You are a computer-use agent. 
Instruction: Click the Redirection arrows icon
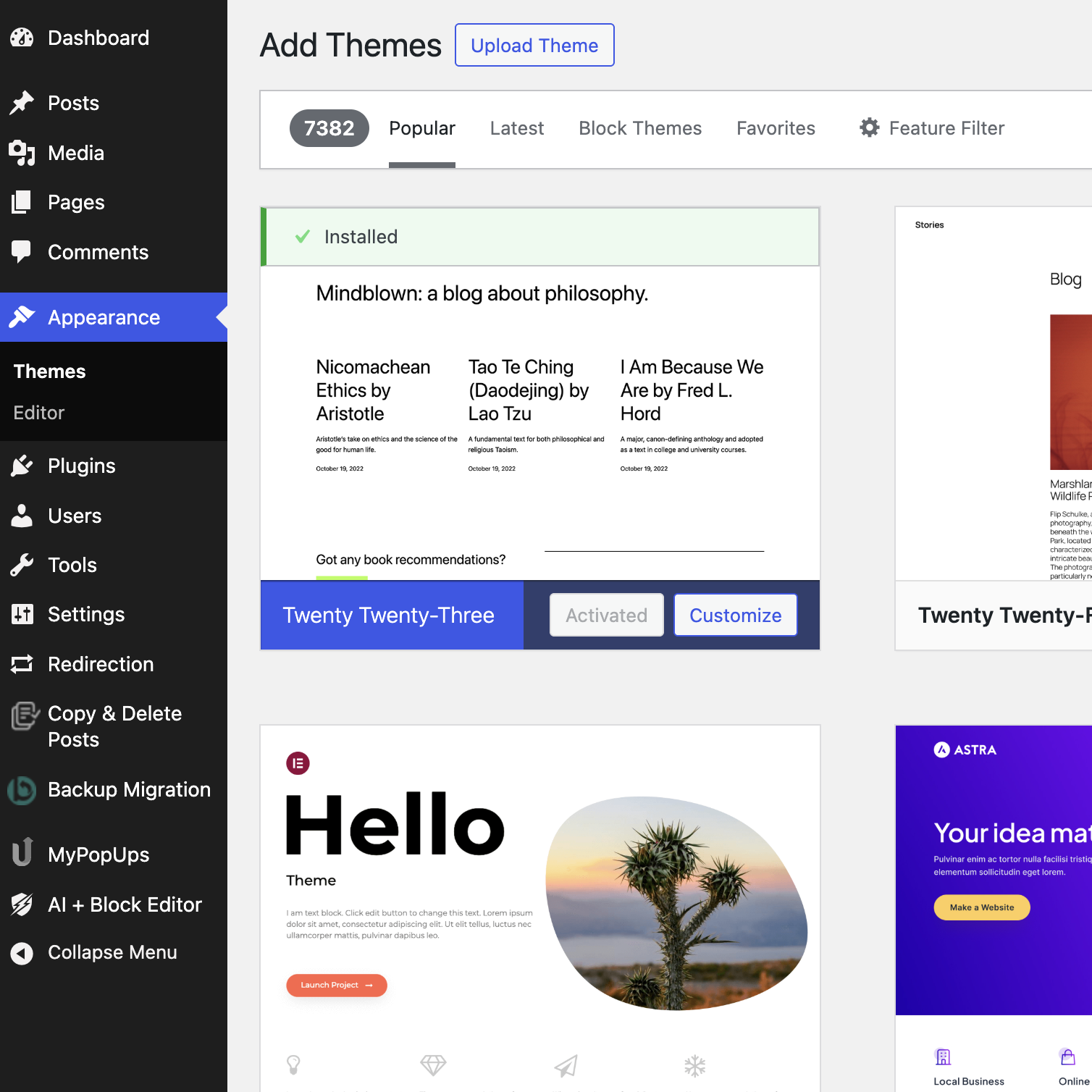[22, 664]
